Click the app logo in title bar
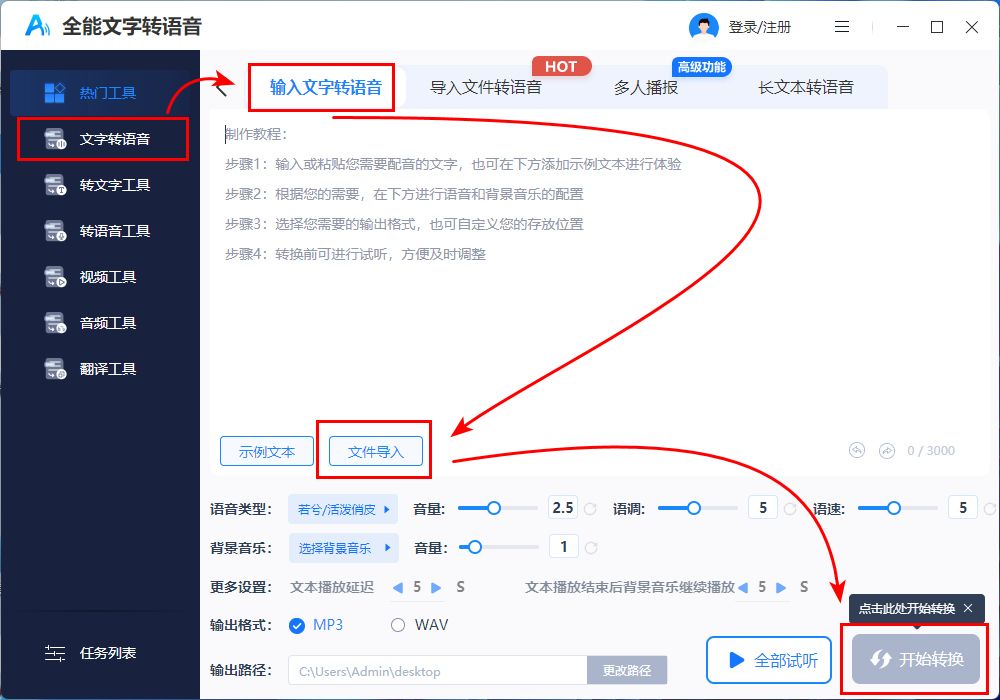Viewport: 1000px width, 700px height. (37, 26)
